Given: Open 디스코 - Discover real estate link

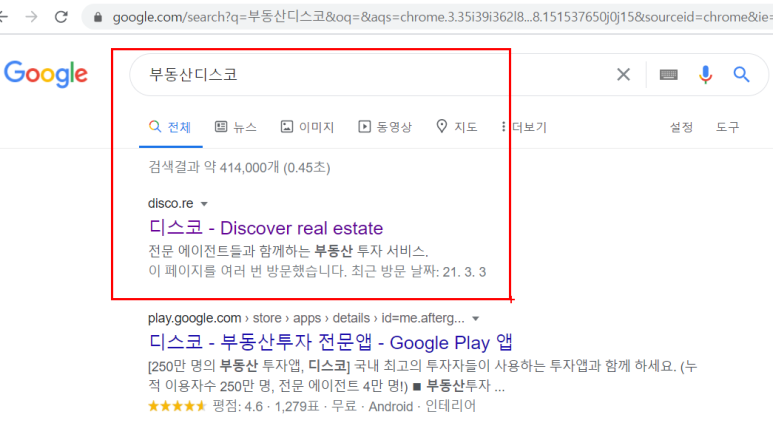Looking at the screenshot, I should [x=266, y=228].
